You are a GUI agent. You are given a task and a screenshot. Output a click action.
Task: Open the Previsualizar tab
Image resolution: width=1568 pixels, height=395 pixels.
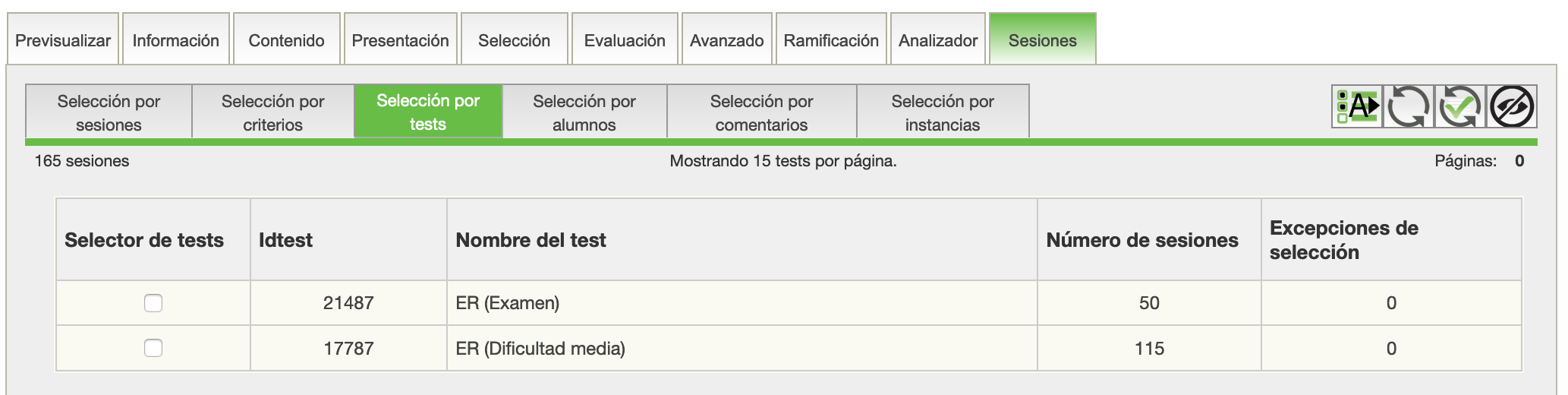tap(63, 40)
